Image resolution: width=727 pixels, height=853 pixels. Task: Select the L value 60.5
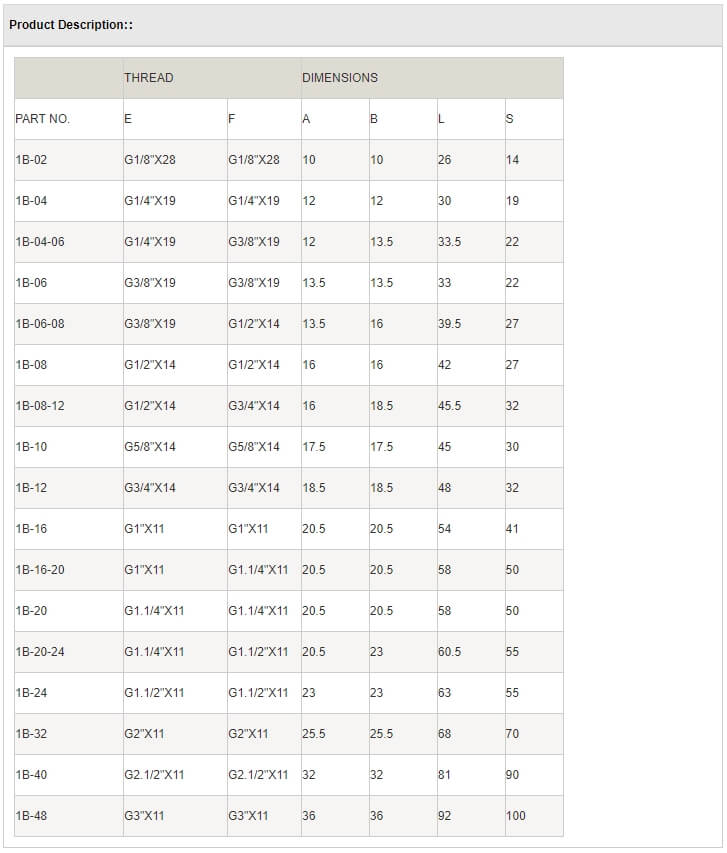coord(449,652)
